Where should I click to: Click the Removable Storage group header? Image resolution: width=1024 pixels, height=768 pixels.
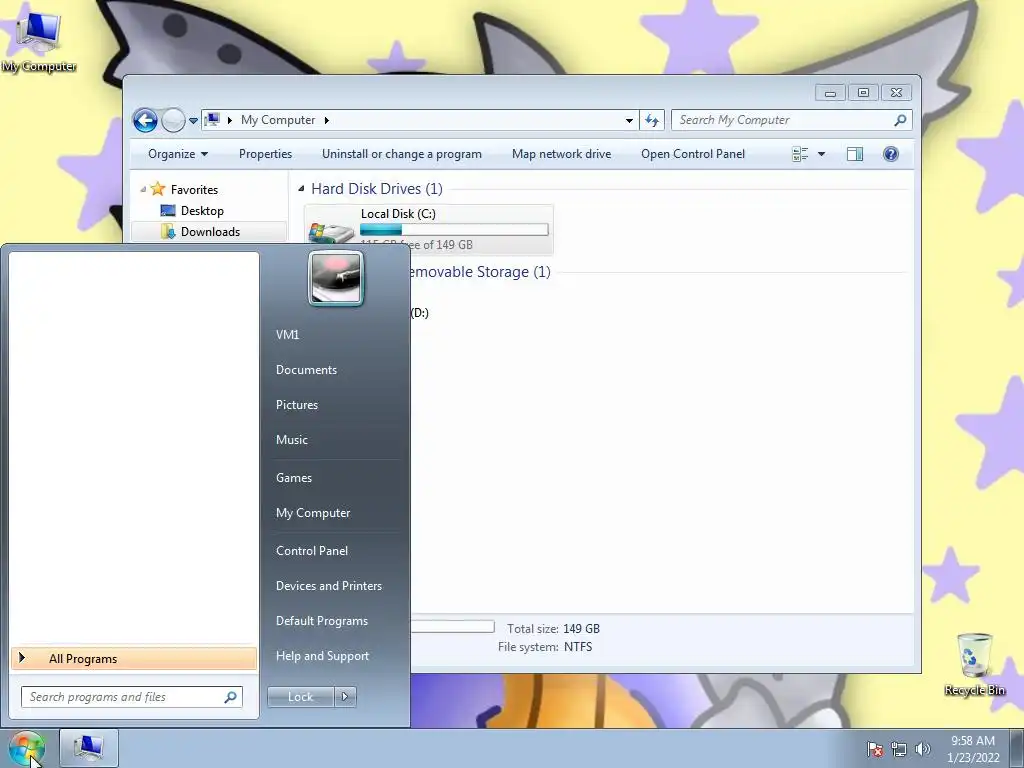479,272
